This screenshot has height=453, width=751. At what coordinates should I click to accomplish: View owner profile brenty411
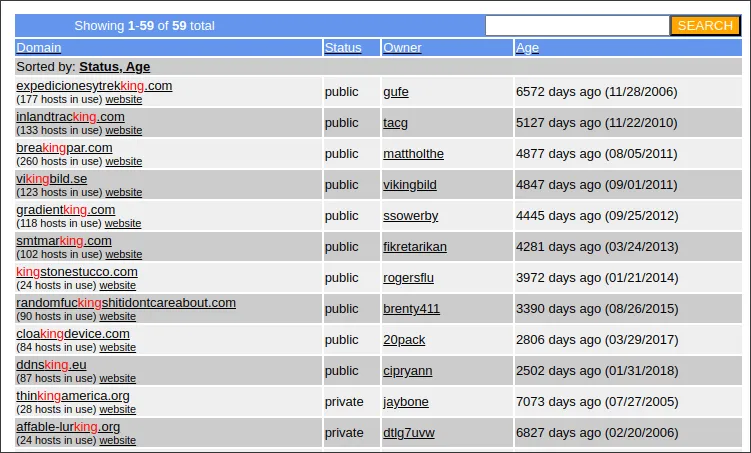click(x=411, y=309)
